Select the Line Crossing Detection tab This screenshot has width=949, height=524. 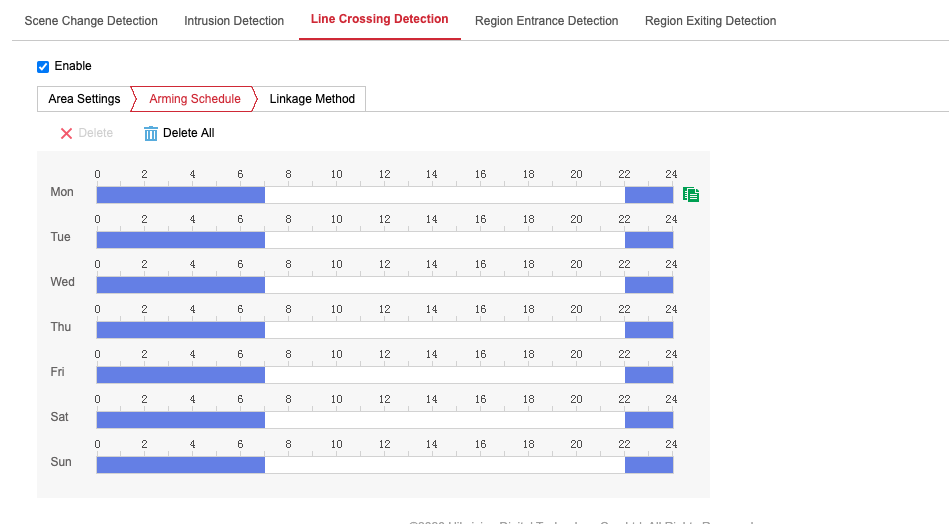379,20
